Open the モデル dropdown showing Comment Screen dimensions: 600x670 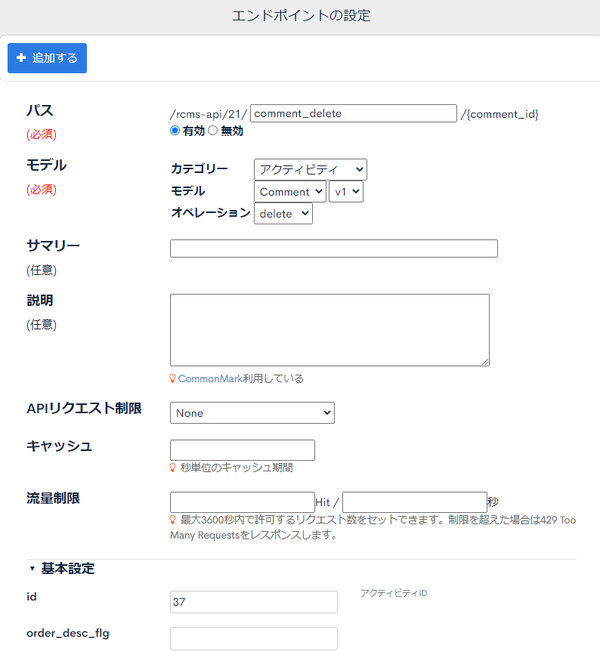[290, 191]
